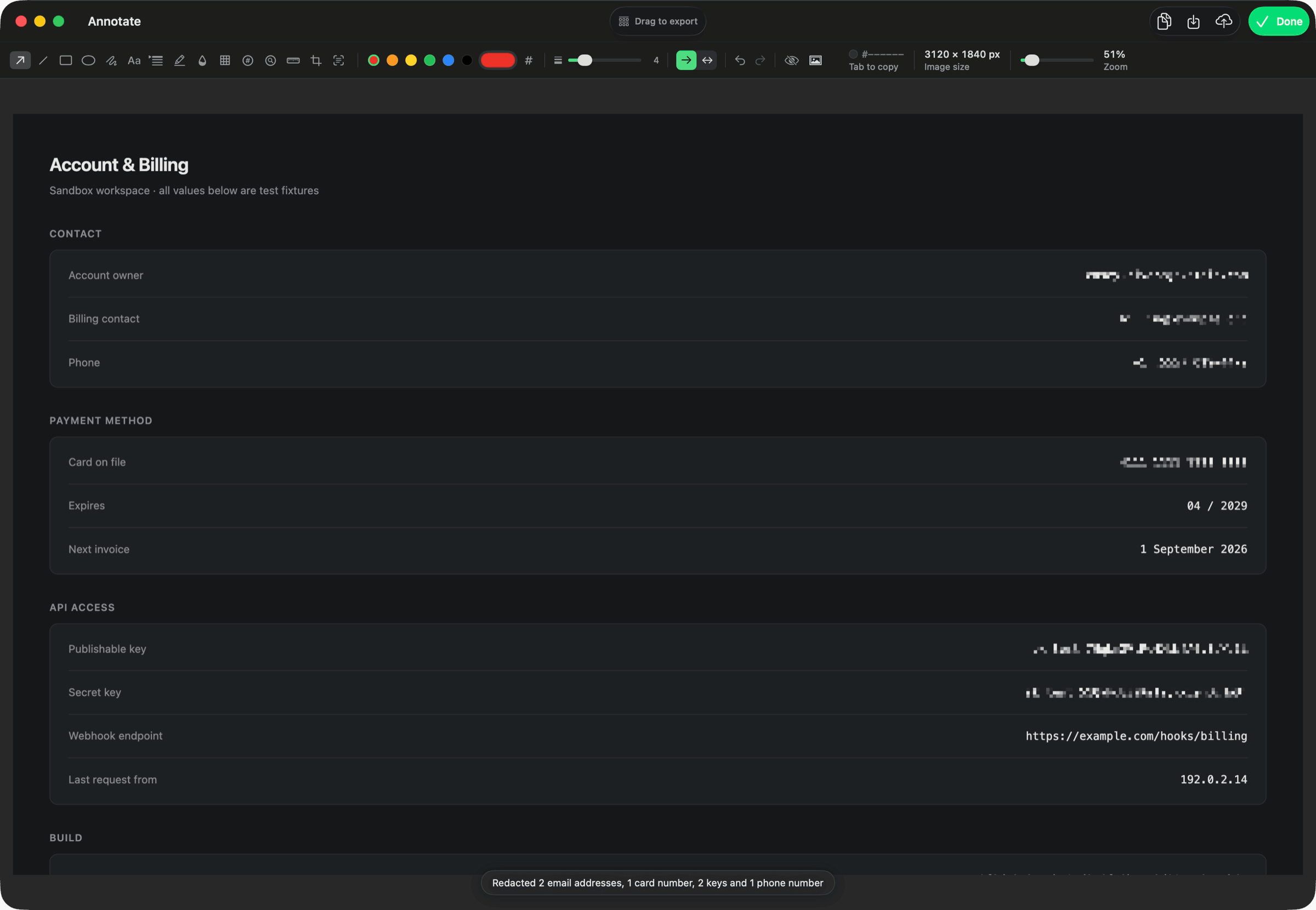
Task: Select the text list tool
Action: [156, 60]
